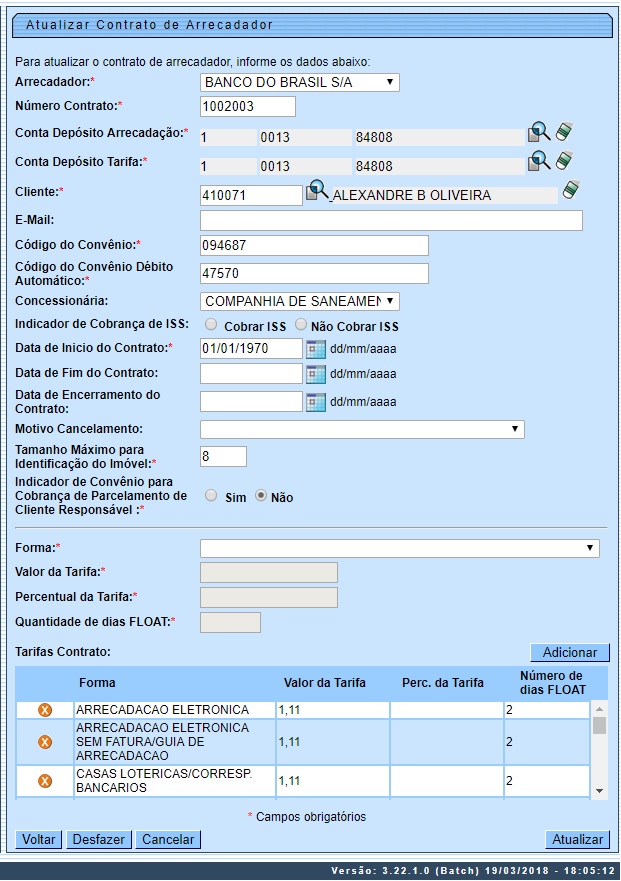Viewport: 621px width, 881px height.
Task: Click the Atualizar button
Action: pos(577,839)
